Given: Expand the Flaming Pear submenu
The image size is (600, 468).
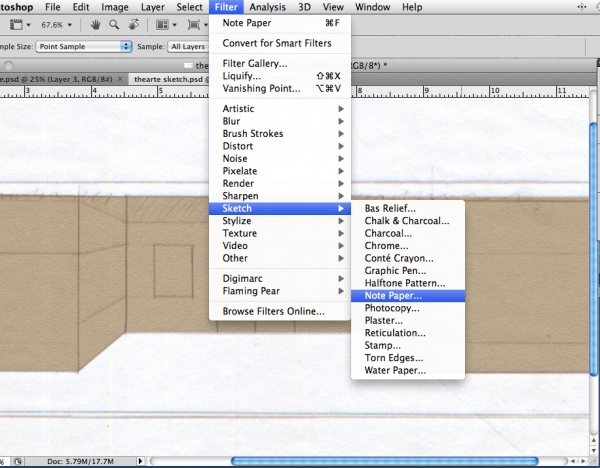Looking at the screenshot, I should click(280, 291).
